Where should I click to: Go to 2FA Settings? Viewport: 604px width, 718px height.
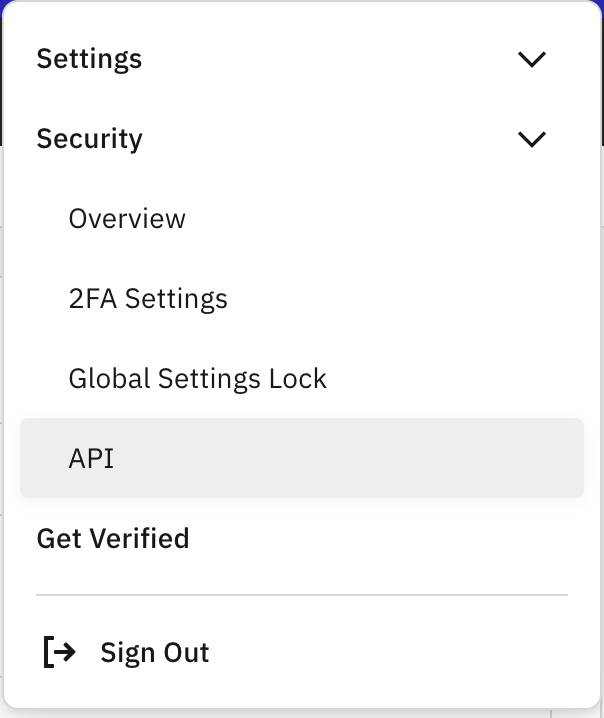coord(148,299)
